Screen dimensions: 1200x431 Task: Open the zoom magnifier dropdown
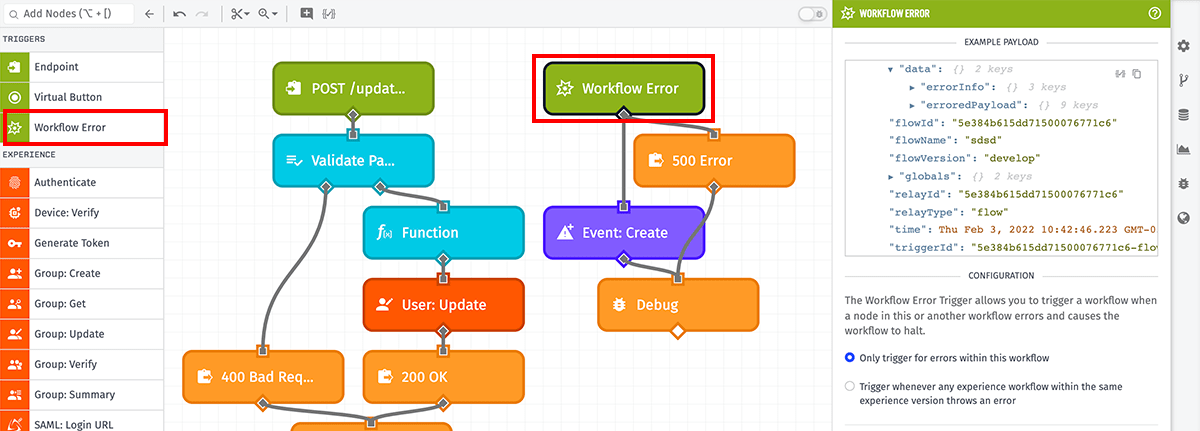267,14
